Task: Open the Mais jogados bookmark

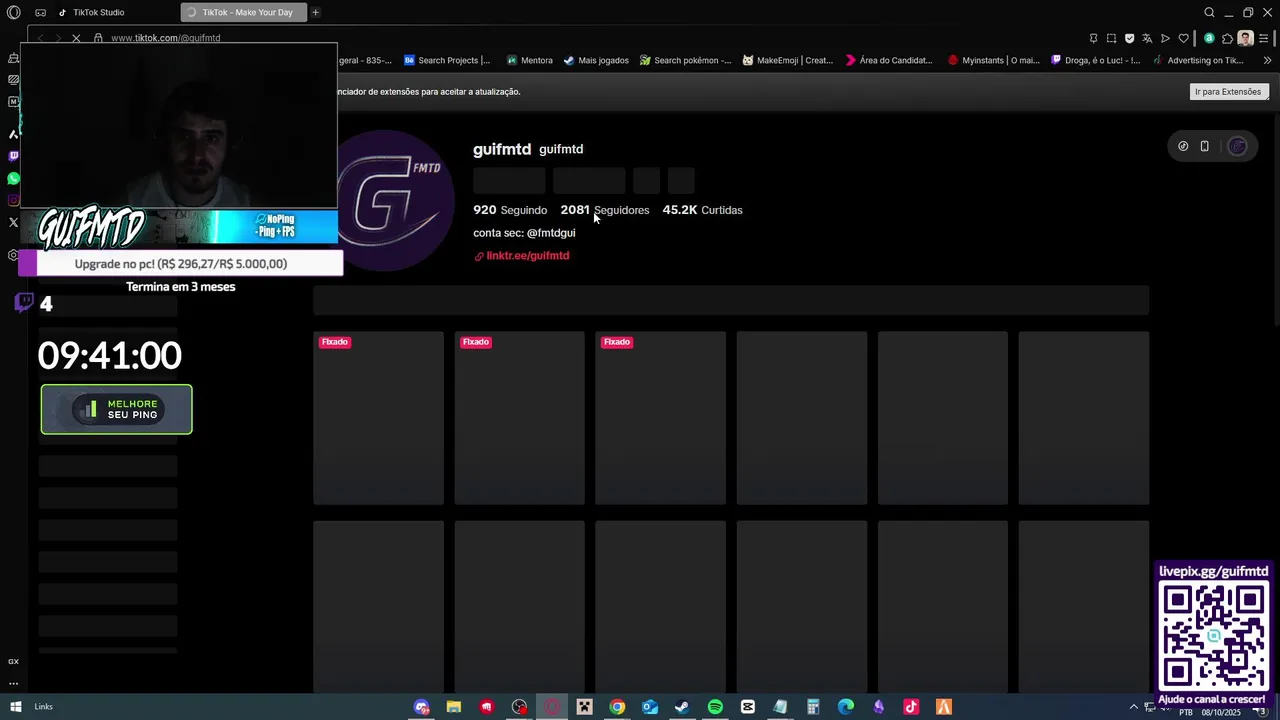Action: point(596,60)
